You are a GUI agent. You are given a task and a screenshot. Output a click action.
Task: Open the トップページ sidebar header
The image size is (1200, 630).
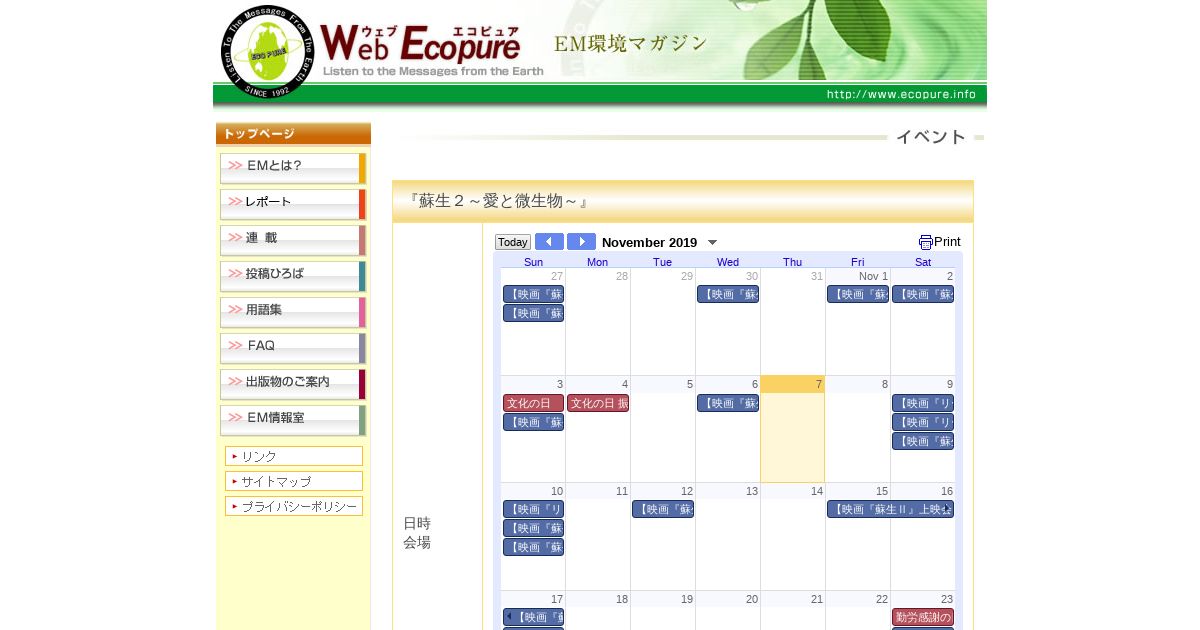(293, 134)
